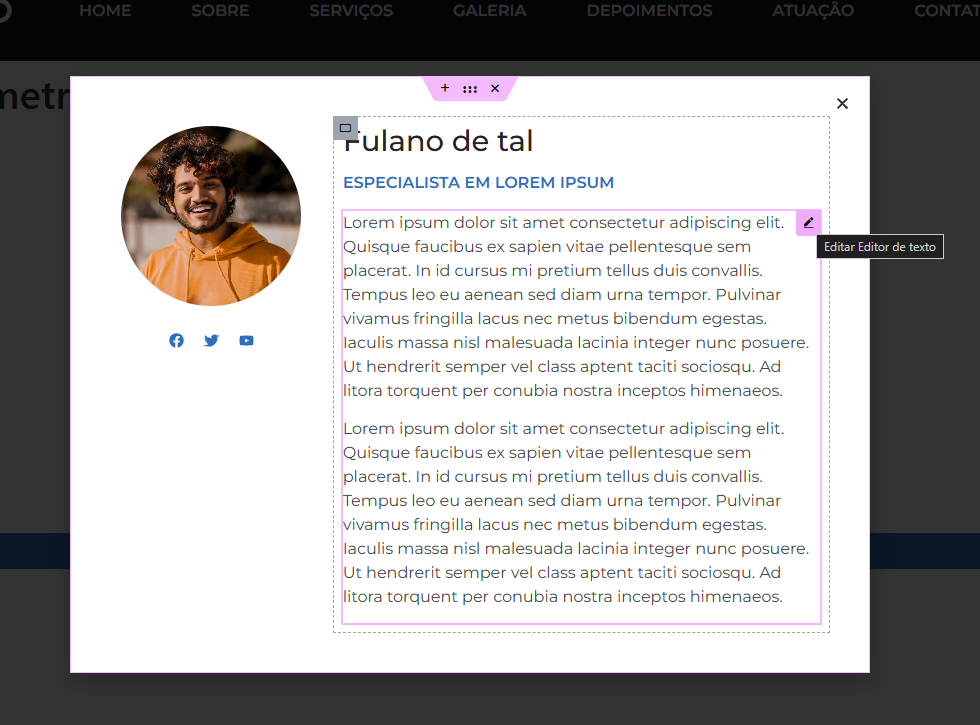Click the six-dot grid icon on the section handle

pyautogui.click(x=470, y=89)
